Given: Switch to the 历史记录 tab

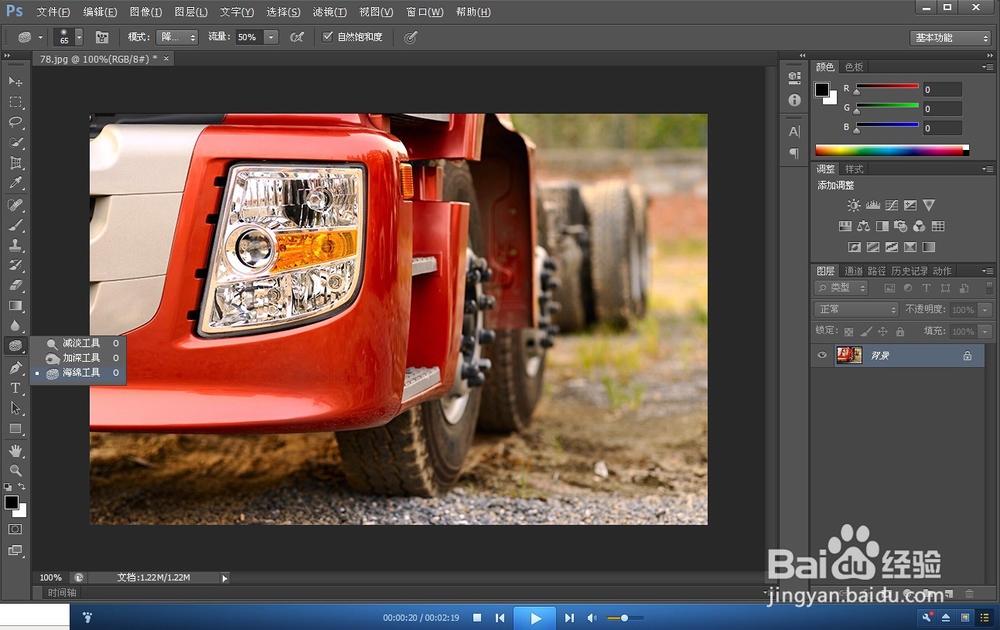Looking at the screenshot, I should pos(909,271).
